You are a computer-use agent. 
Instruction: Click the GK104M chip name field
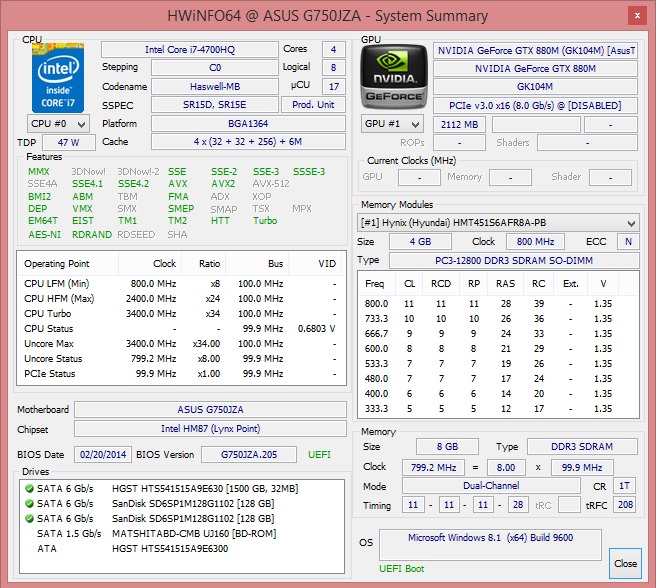(x=535, y=87)
